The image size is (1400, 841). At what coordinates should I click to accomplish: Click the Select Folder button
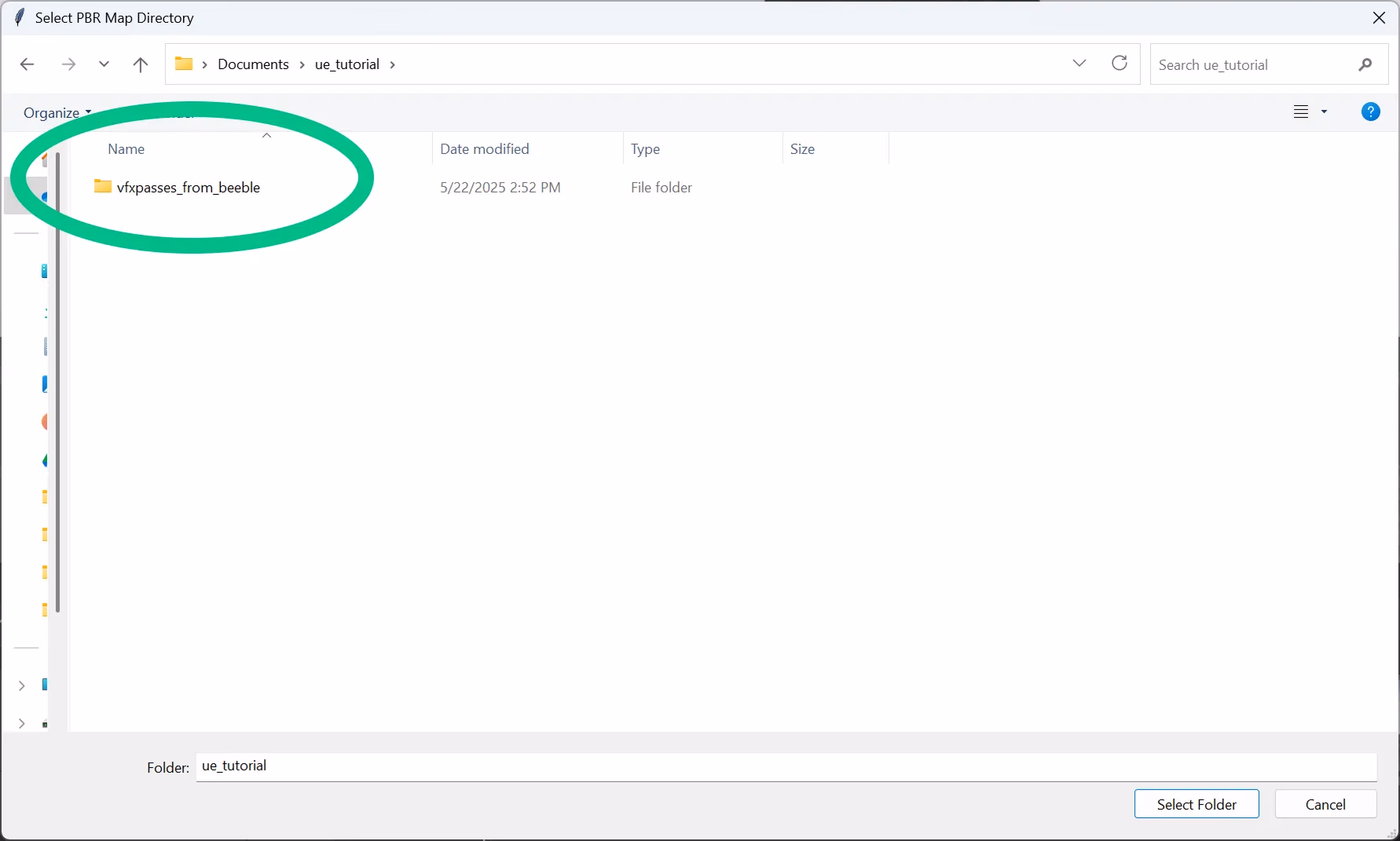(1196, 804)
